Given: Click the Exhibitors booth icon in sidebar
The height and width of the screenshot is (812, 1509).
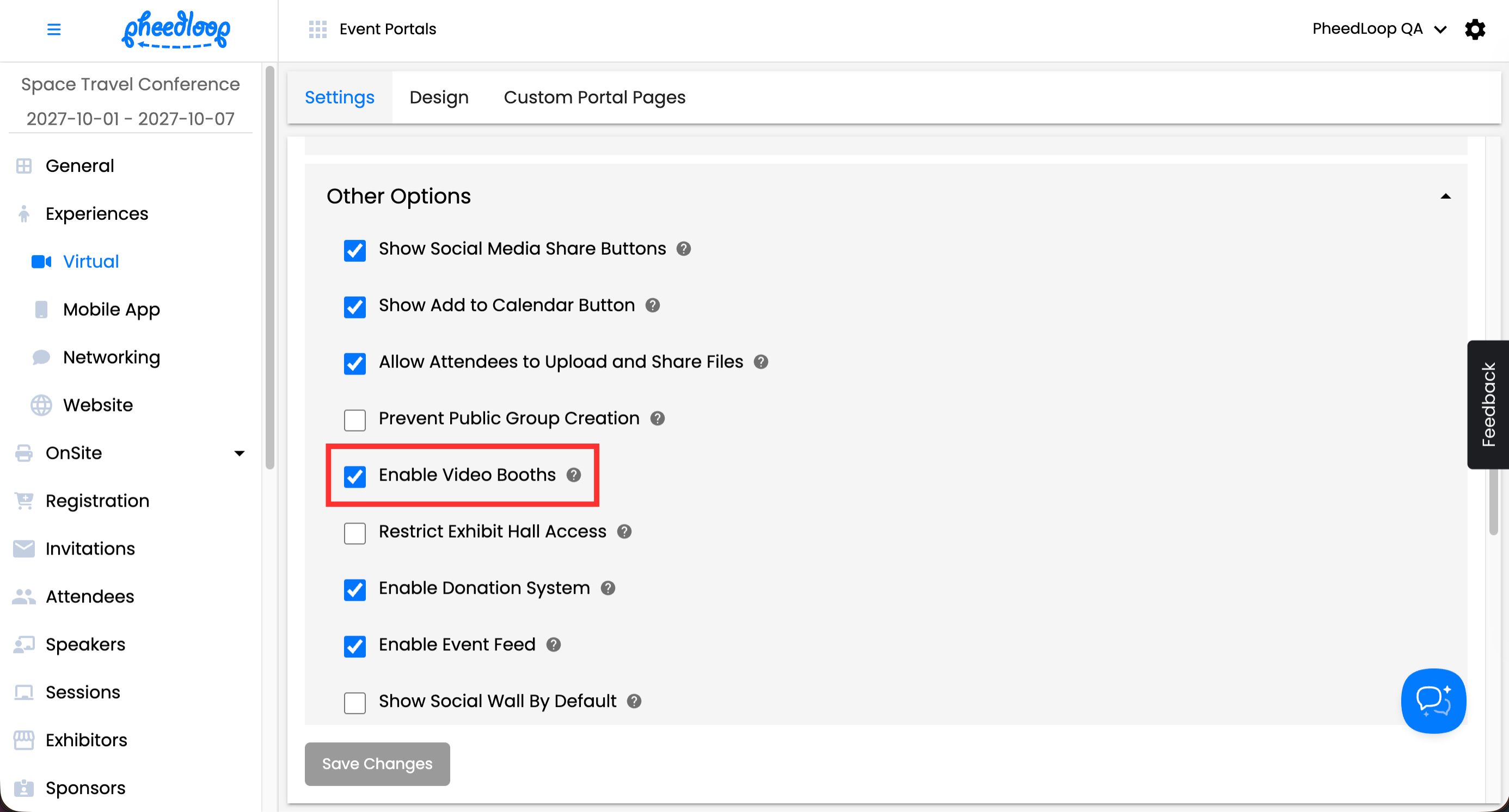Looking at the screenshot, I should (x=24, y=740).
